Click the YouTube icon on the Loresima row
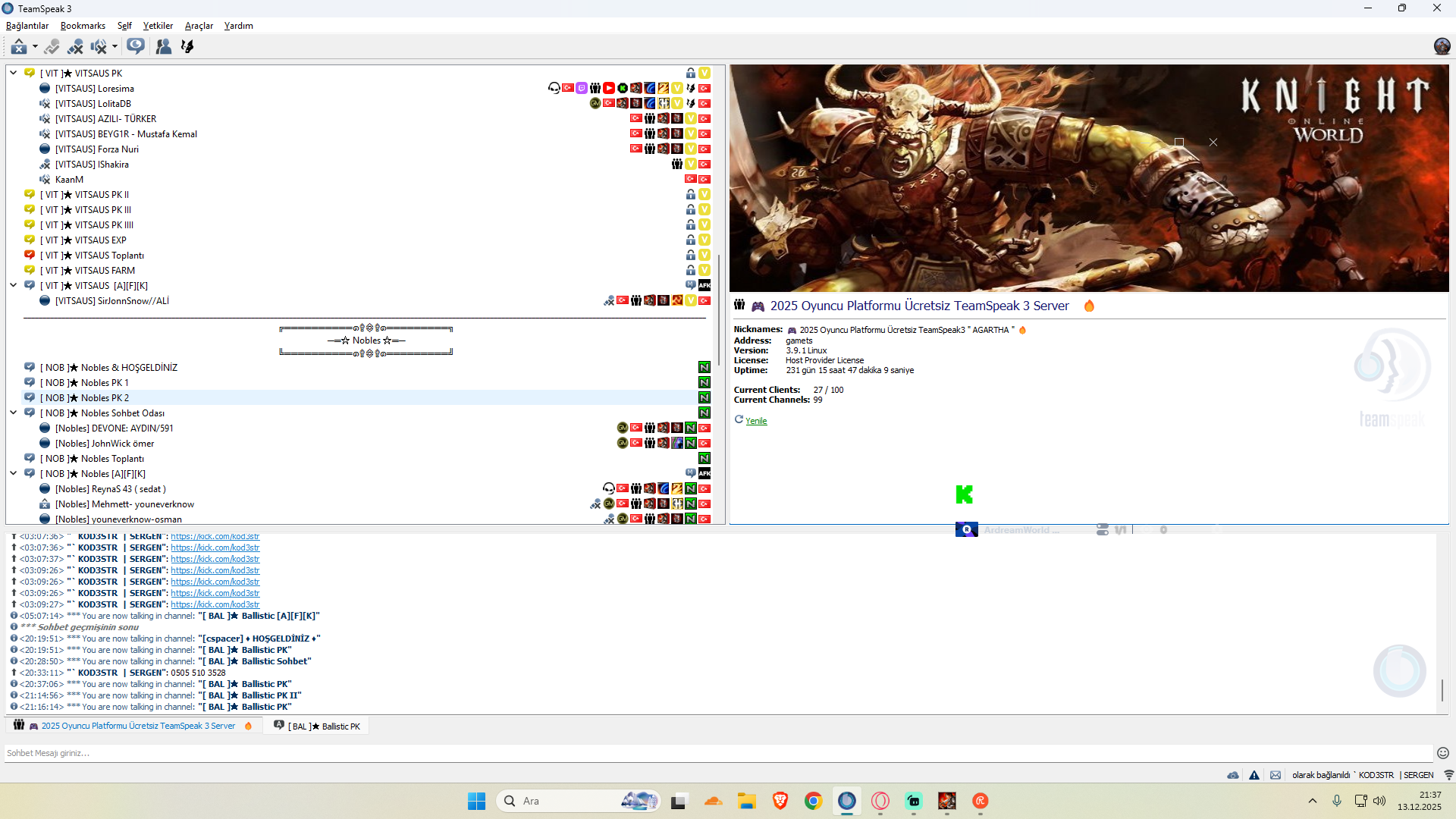Viewport: 1456px width, 819px height. pos(609,89)
